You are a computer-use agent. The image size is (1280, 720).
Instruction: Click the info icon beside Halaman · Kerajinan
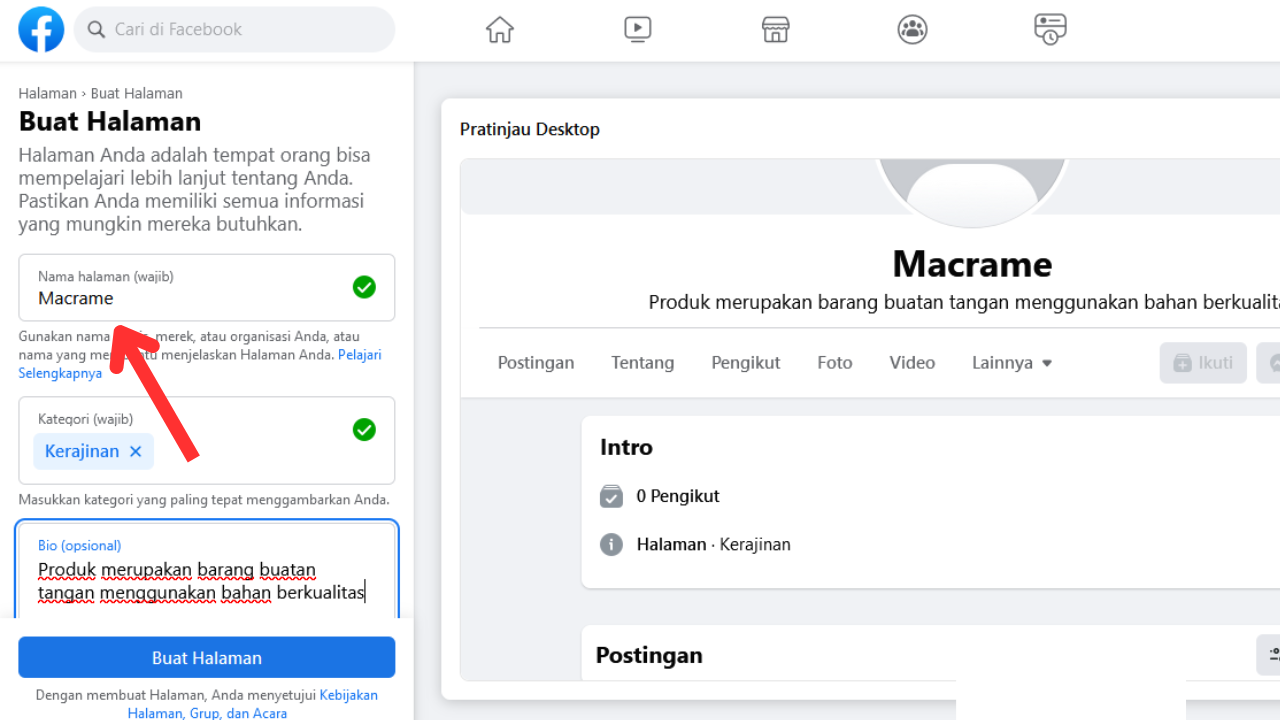pos(611,545)
